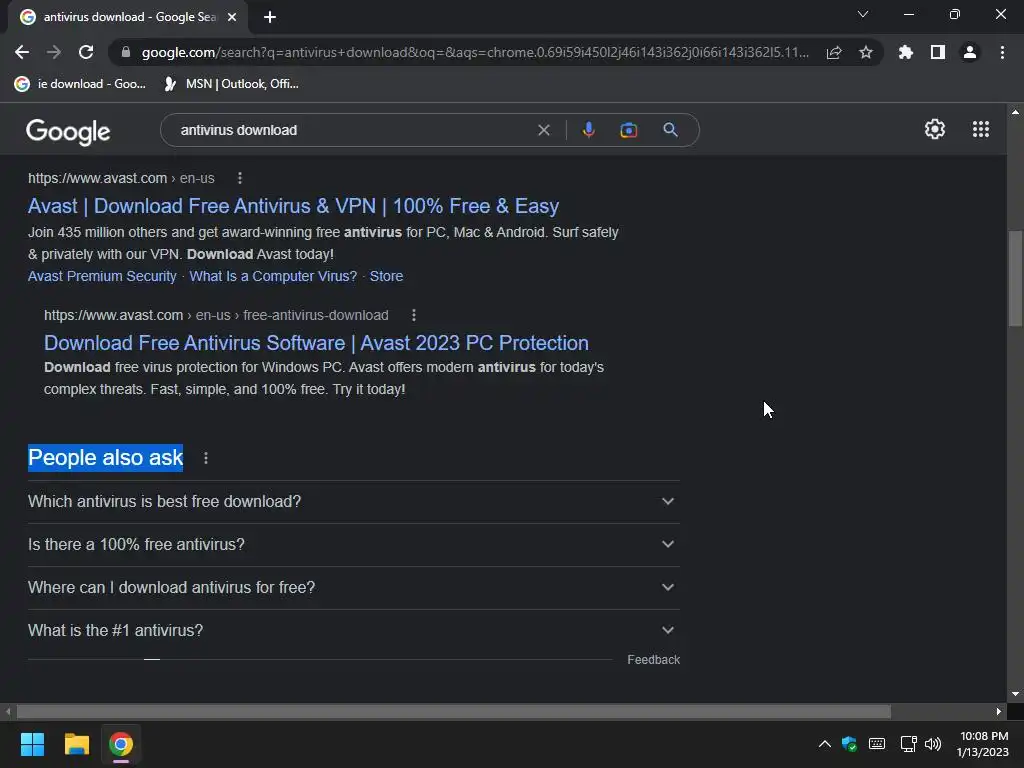Image resolution: width=1024 pixels, height=768 pixels.
Task: Click the Chrome address bar URL
Action: (475, 52)
